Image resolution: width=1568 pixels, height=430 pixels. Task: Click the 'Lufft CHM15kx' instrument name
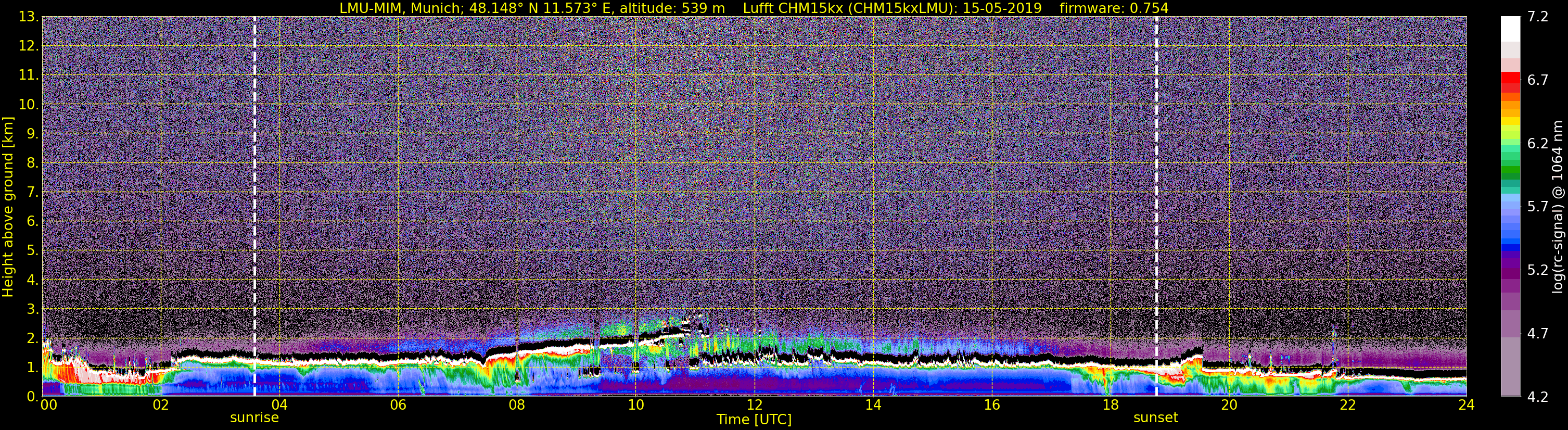click(x=793, y=8)
